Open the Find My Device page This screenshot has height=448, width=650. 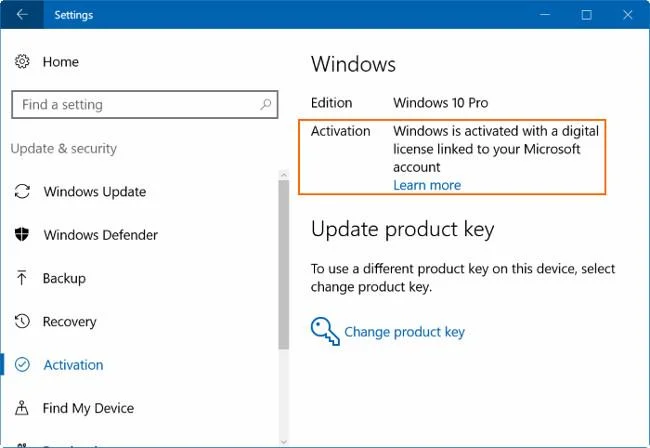(x=88, y=408)
